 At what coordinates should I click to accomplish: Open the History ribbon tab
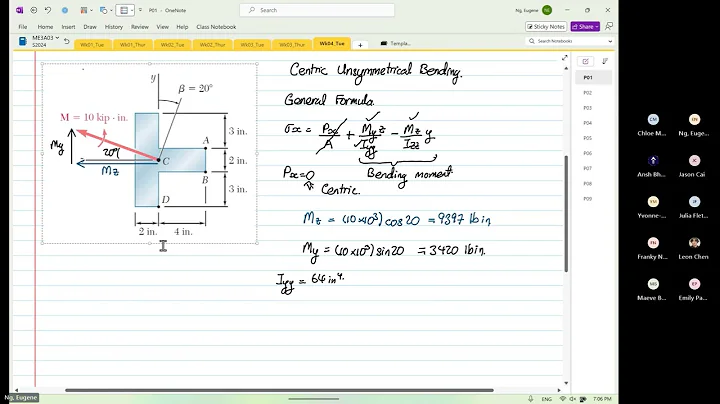click(x=114, y=27)
